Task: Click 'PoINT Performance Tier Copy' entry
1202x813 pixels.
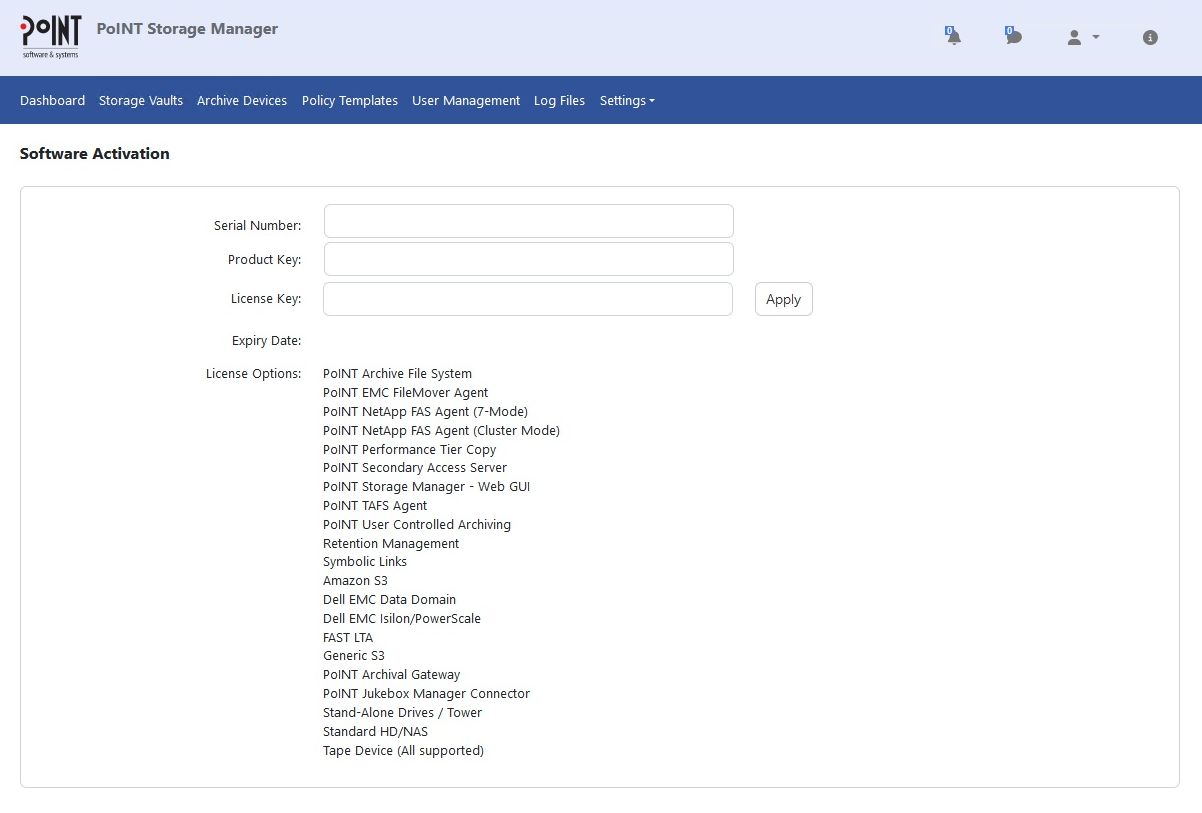Action: [x=410, y=450]
